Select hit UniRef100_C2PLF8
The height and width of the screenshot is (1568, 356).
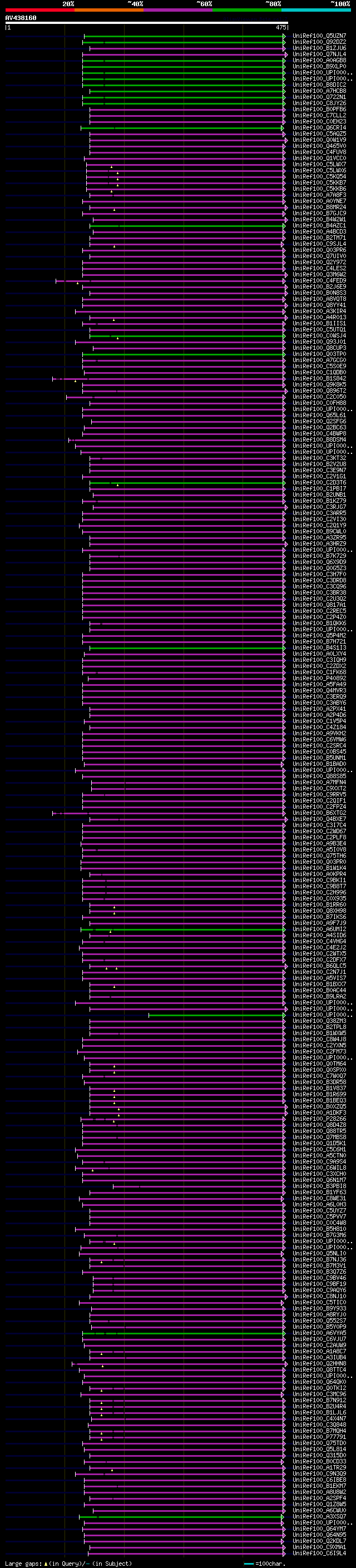tap(319, 838)
